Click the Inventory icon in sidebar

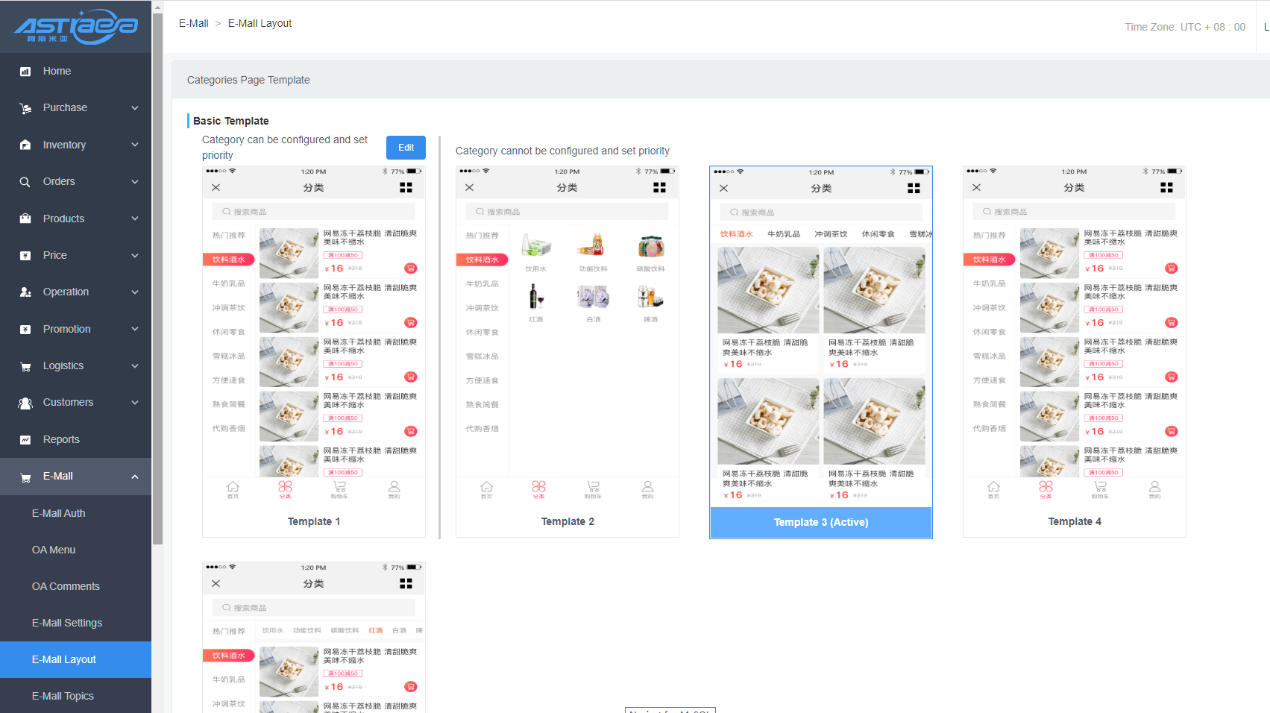tap(25, 145)
